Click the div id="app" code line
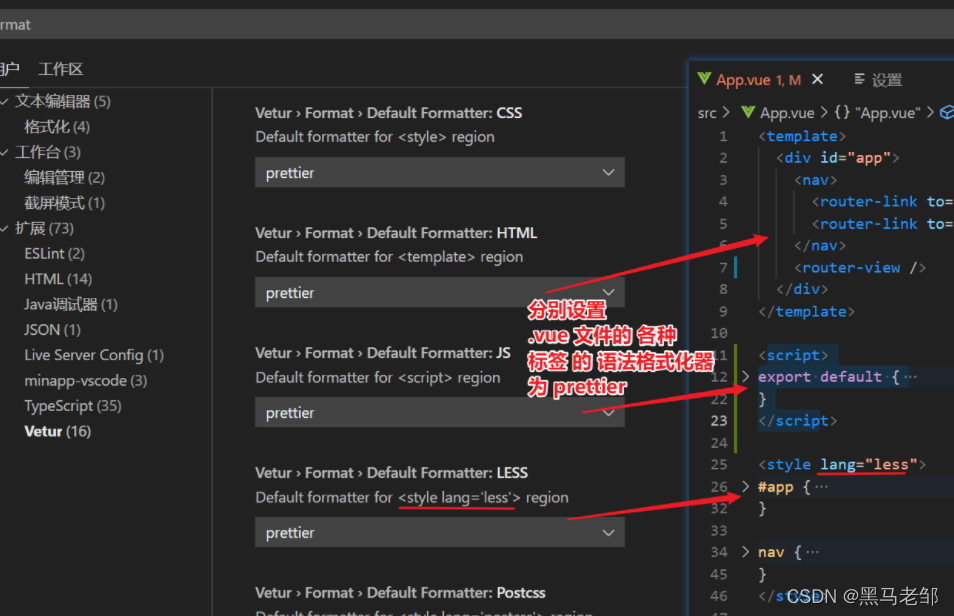 coord(838,158)
